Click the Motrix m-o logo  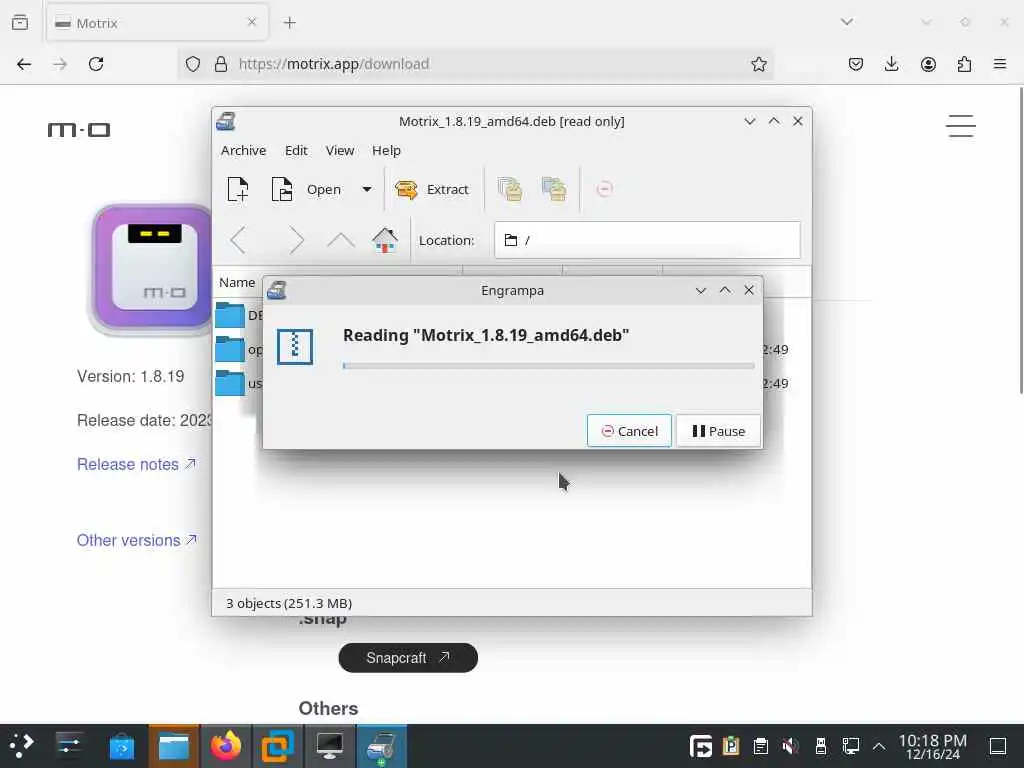79,130
